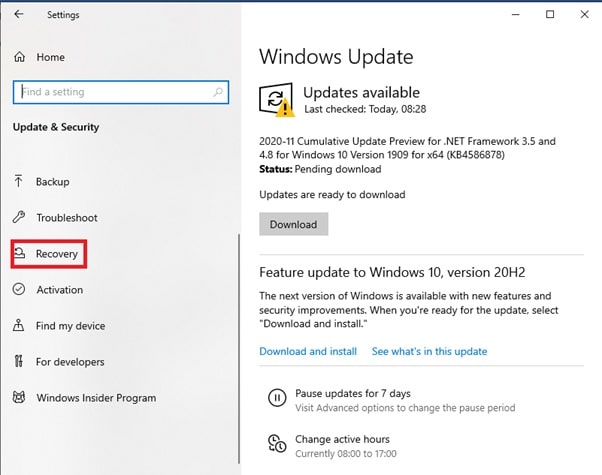Click the Activation checkmark circle icon

(x=19, y=289)
